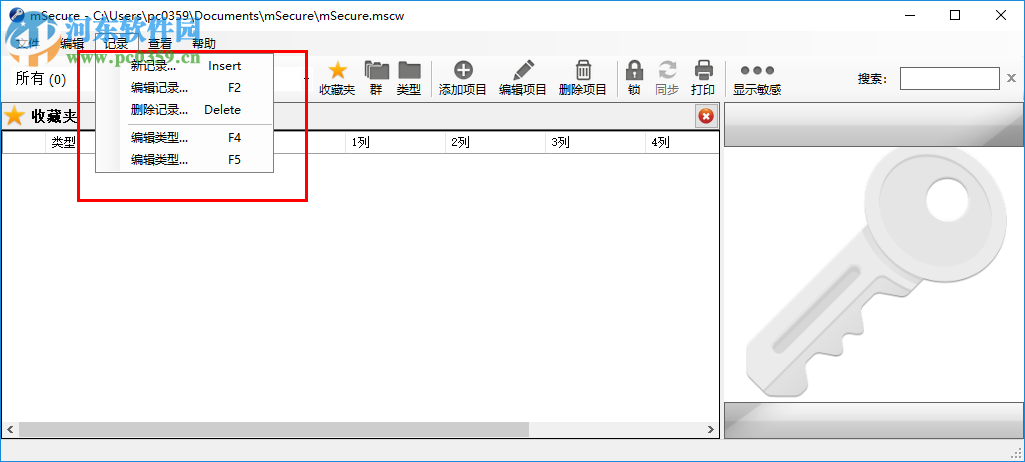Choose 编辑记录... F2 menu entry
1025x462 pixels.
[x=184, y=88]
